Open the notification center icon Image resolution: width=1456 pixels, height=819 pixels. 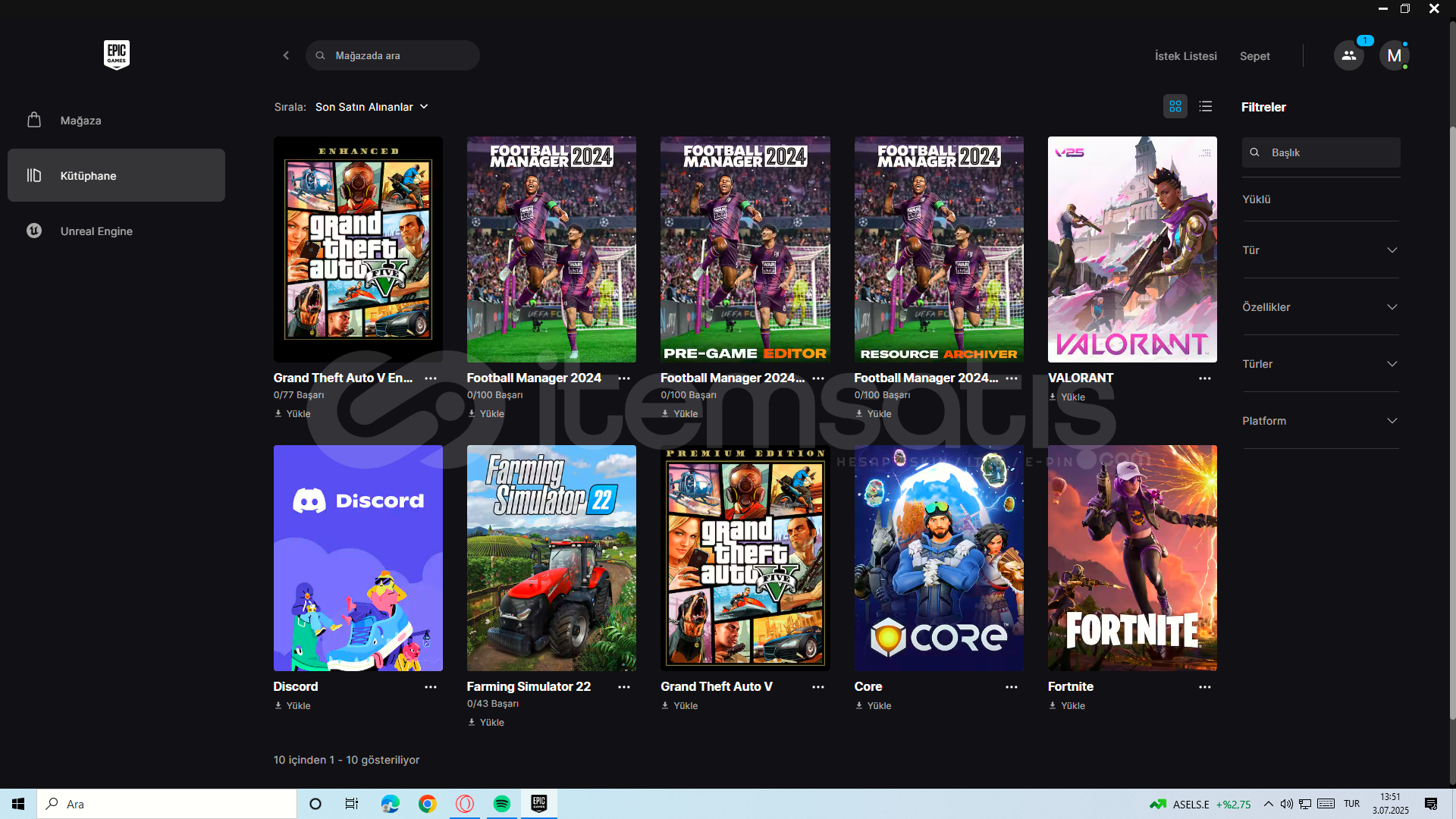coord(1431,804)
